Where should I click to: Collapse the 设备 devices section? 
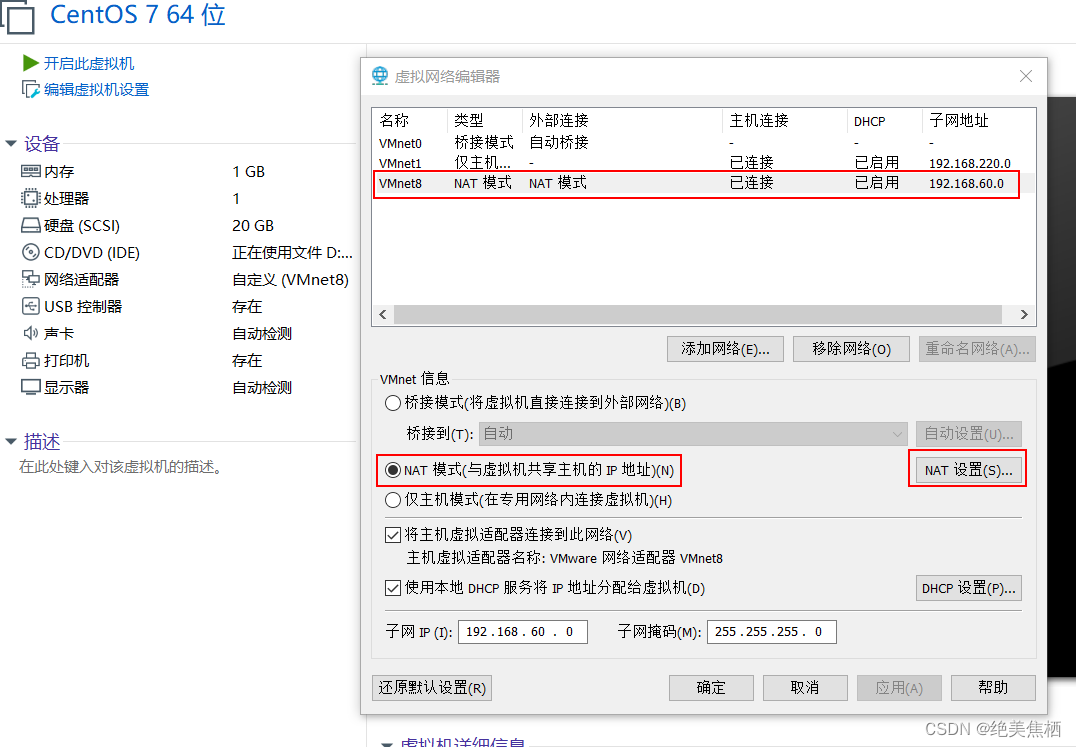[11, 143]
